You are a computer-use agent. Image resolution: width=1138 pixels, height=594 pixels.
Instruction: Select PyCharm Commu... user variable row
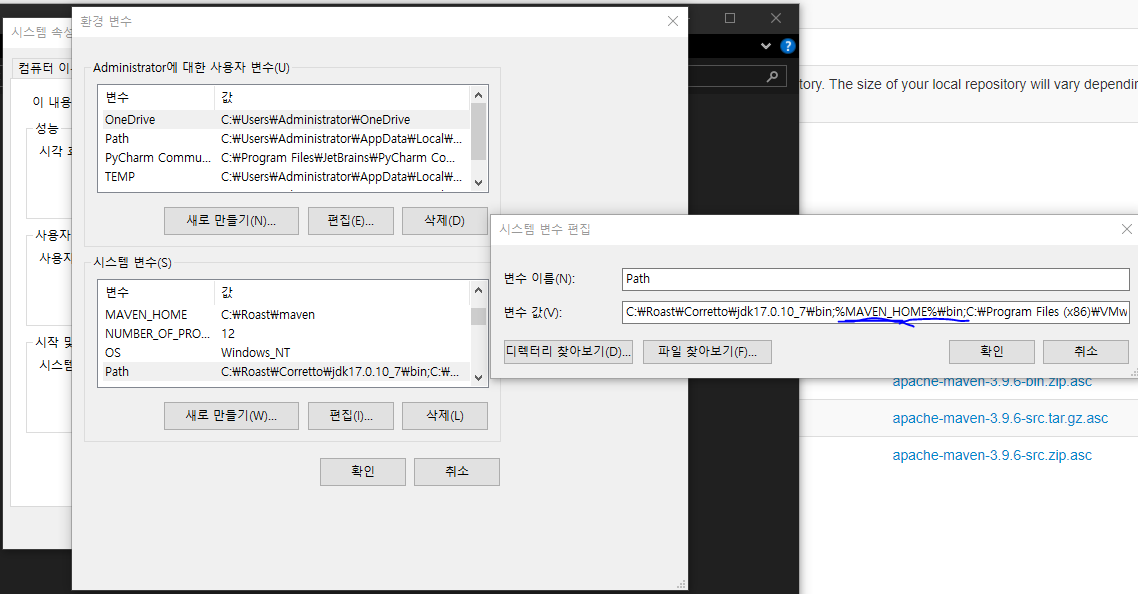[x=284, y=158]
